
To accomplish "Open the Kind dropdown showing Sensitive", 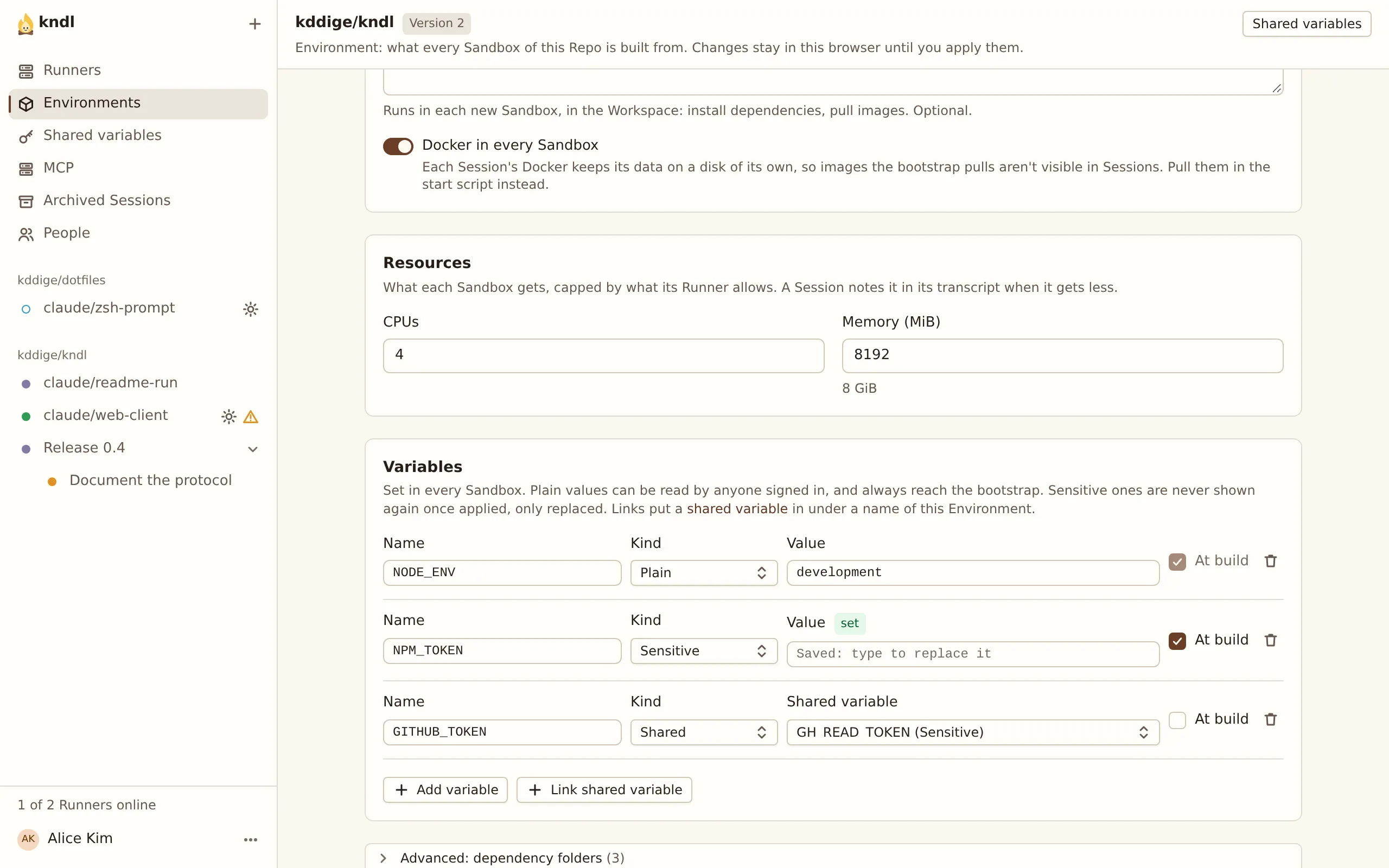I will point(704,651).
